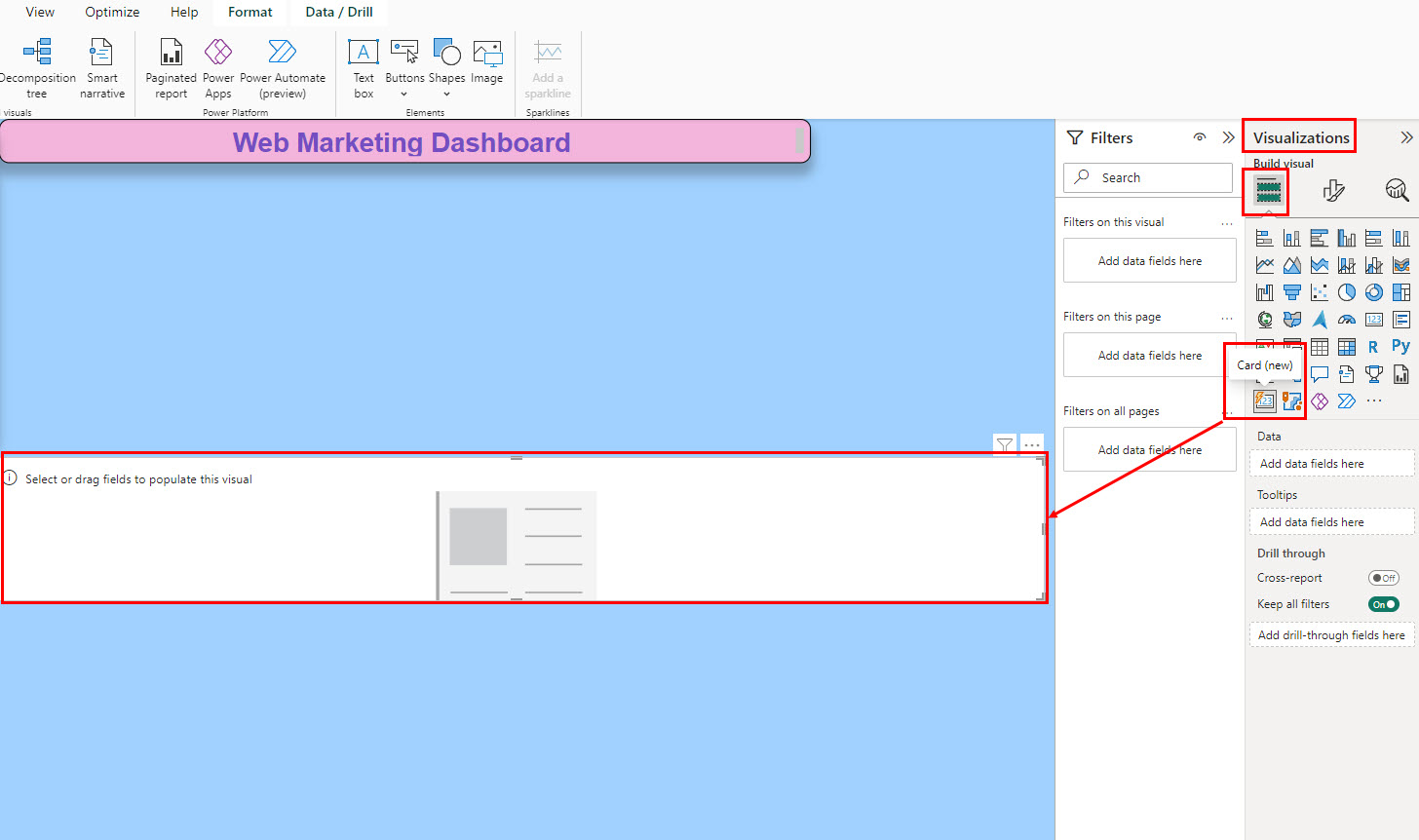Choose the Metrics trophy visual
The image size is (1419, 840).
1374,374
